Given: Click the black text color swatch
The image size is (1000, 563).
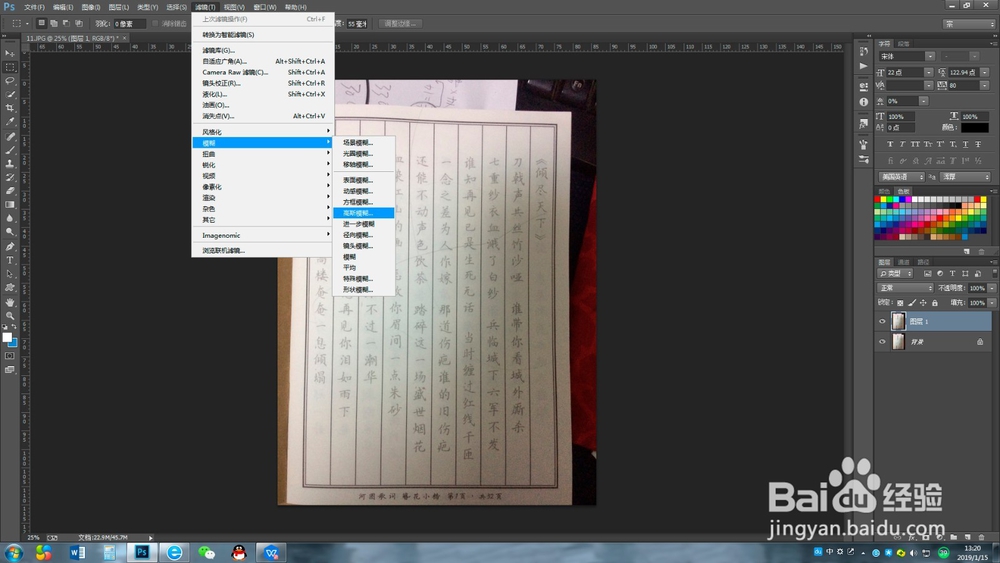Looking at the screenshot, I should coord(974,128).
